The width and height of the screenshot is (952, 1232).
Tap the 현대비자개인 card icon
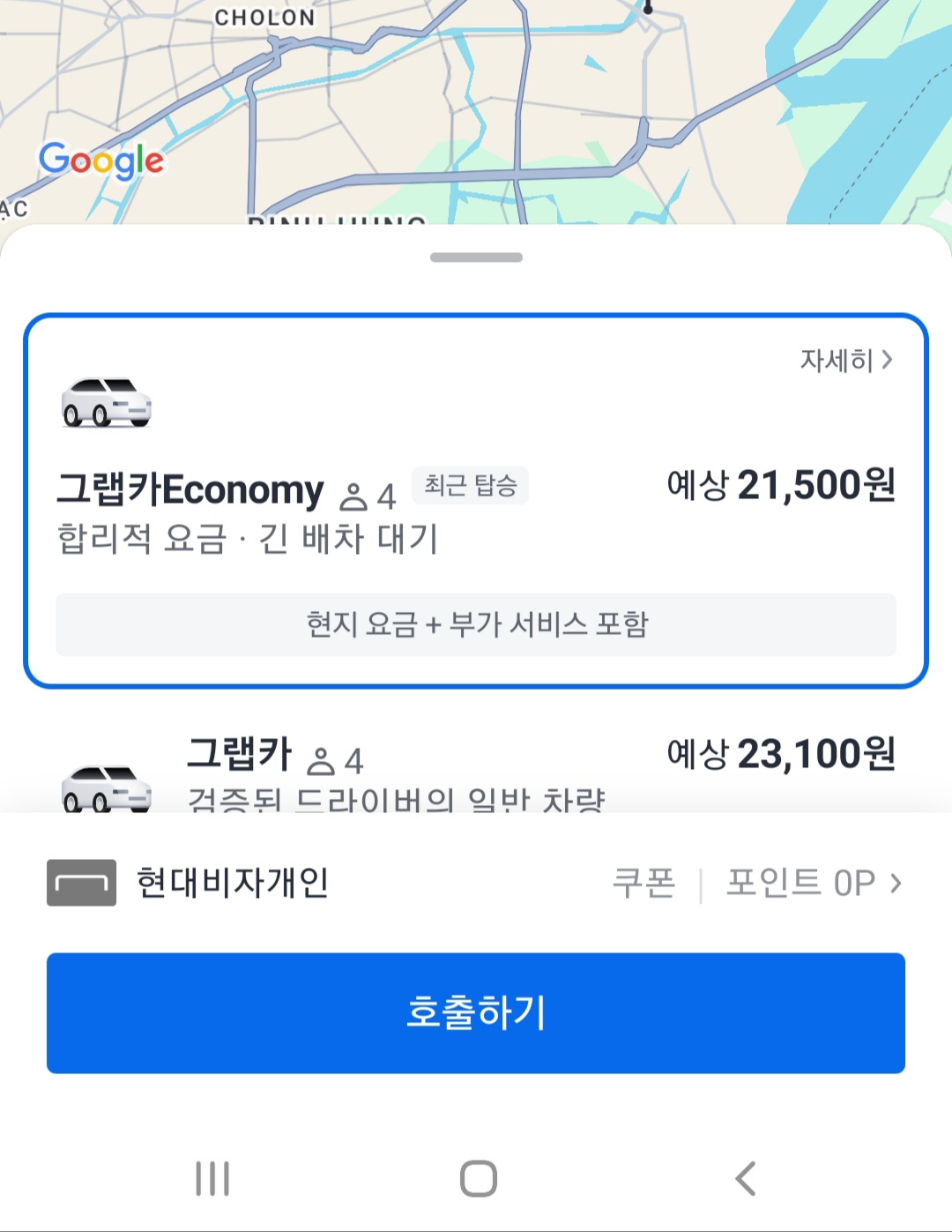pos(81,882)
